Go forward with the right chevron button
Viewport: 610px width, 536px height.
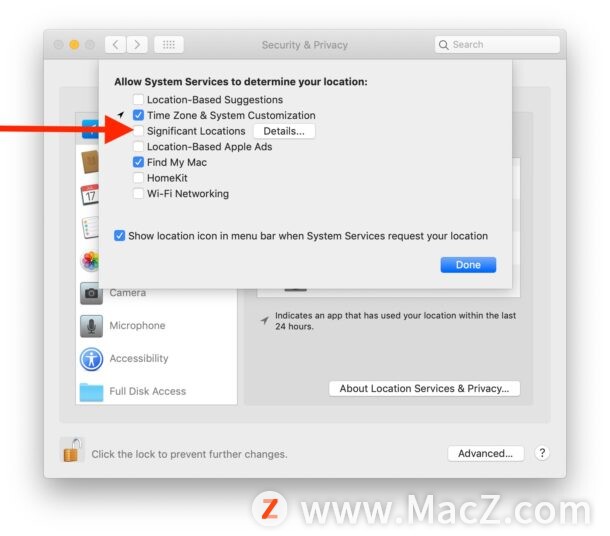tap(137, 45)
